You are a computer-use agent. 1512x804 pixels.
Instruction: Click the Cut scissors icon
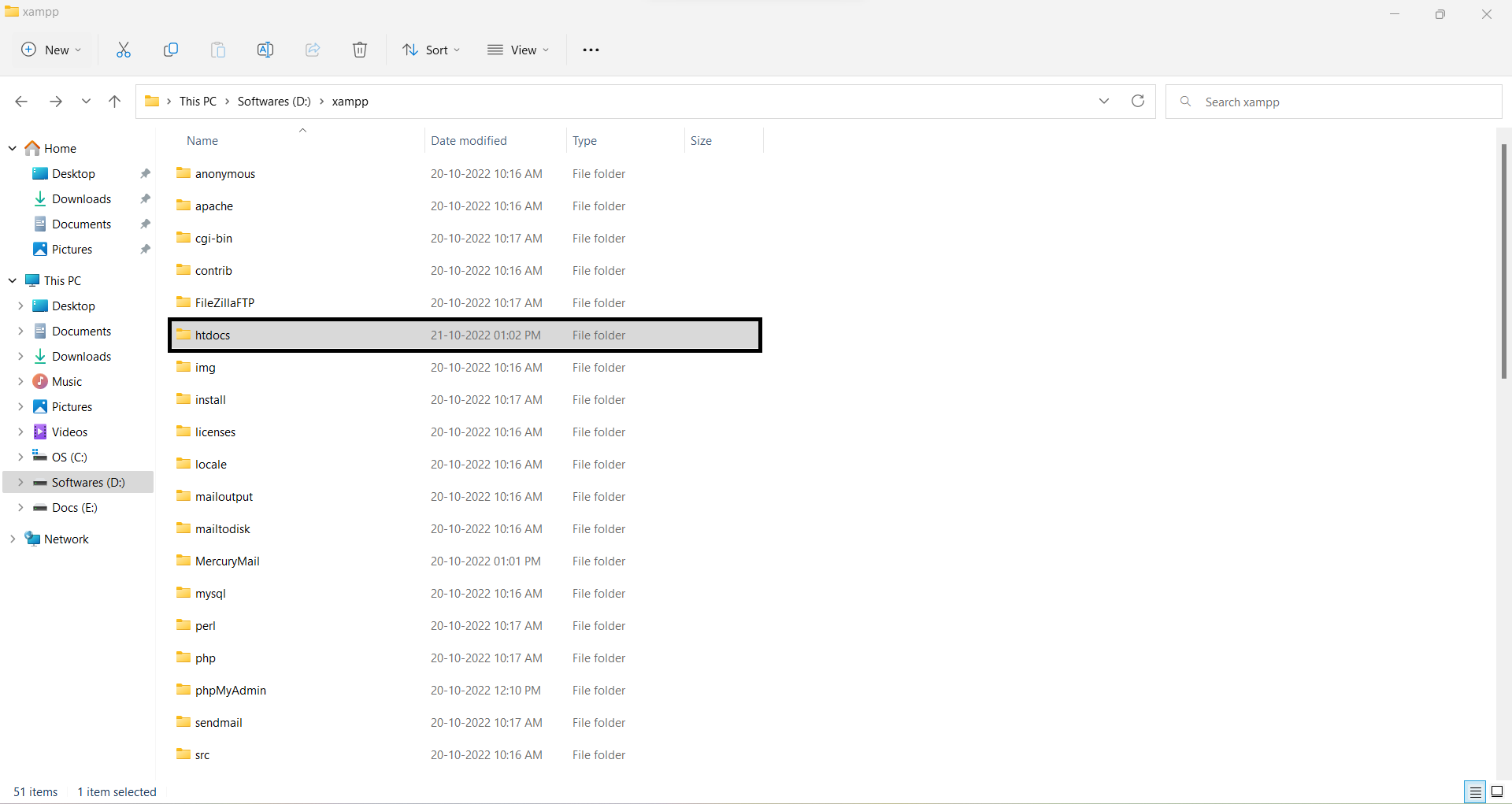124,50
